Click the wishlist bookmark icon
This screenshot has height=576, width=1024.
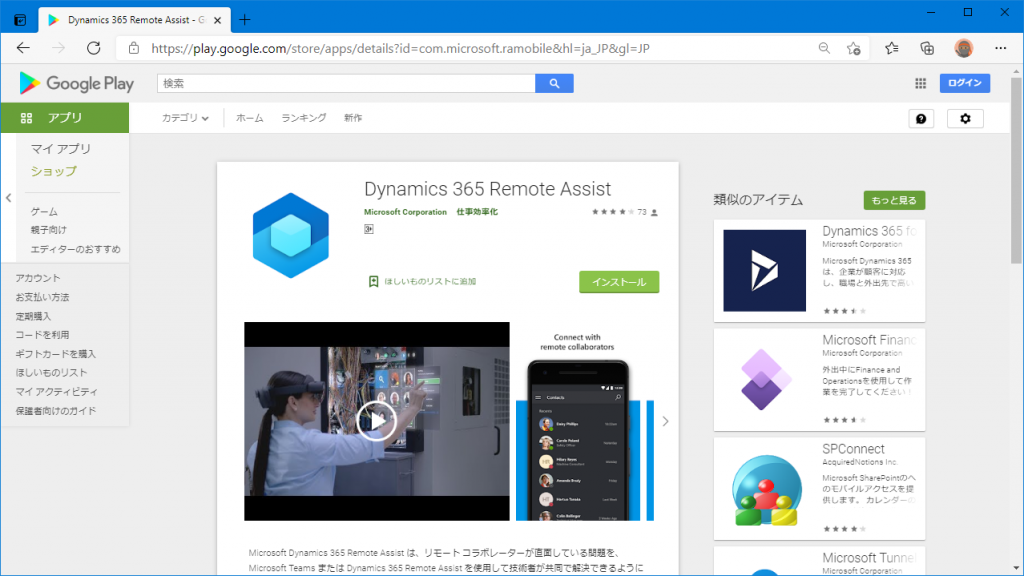[x=374, y=281]
